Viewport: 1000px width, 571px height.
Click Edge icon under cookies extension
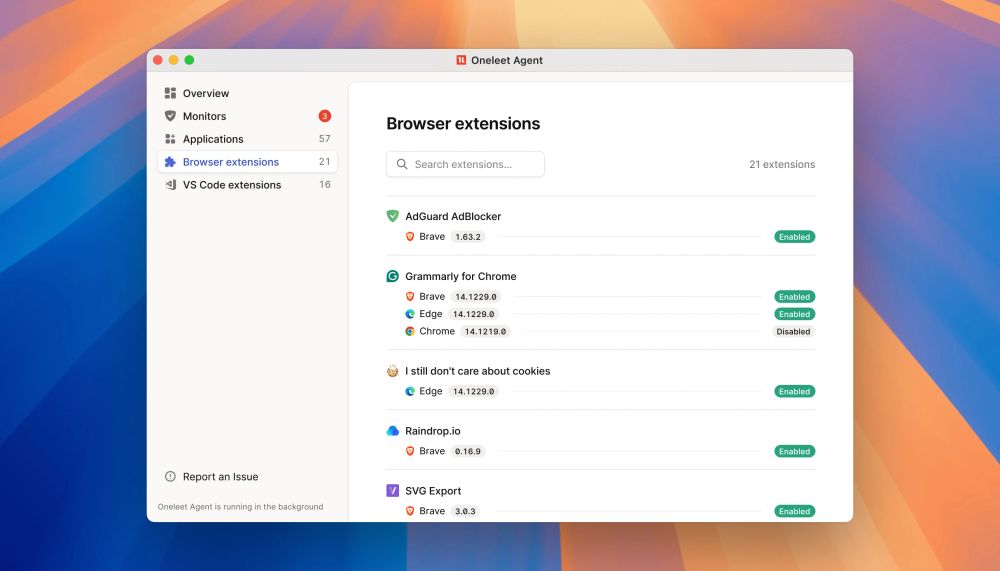(410, 391)
